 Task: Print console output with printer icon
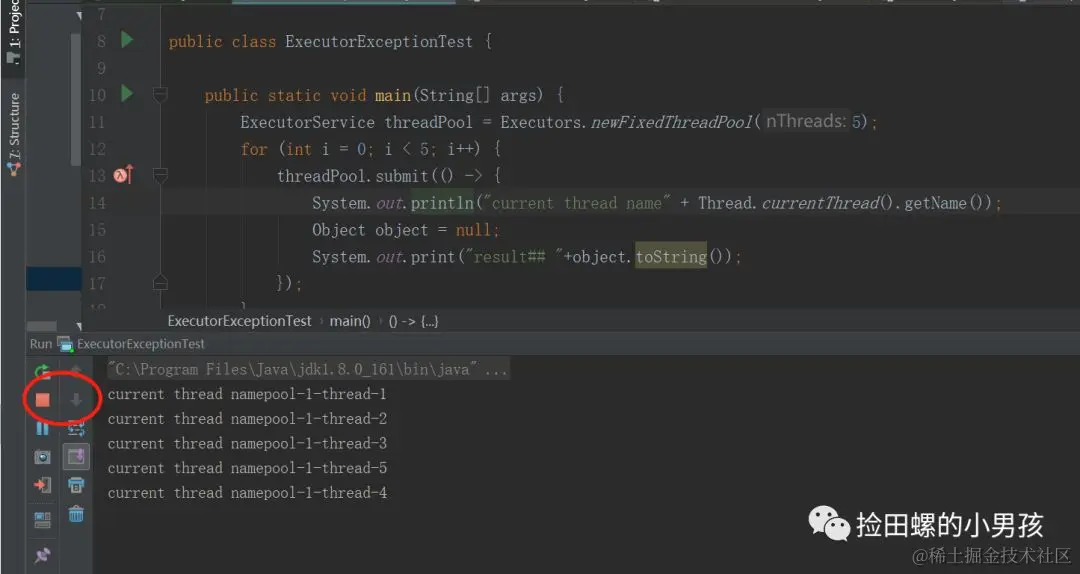pos(76,485)
